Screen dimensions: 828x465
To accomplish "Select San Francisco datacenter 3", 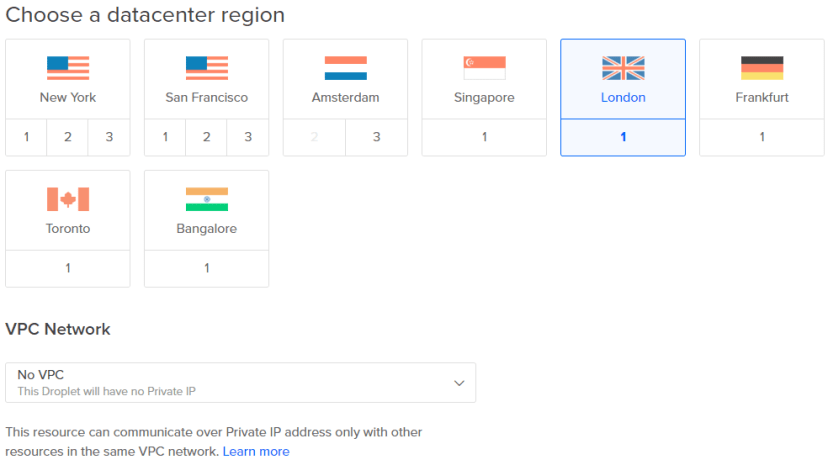I will 248,137.
